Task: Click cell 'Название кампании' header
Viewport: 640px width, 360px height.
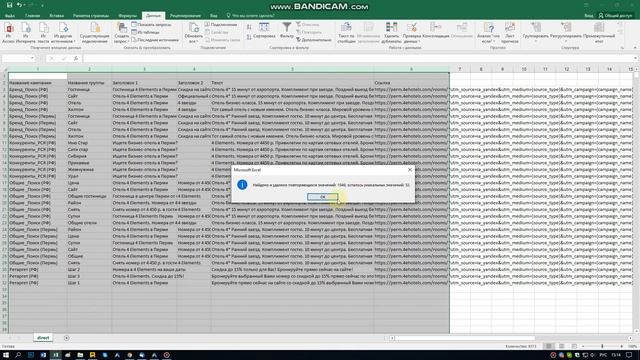Action: (x=38, y=82)
